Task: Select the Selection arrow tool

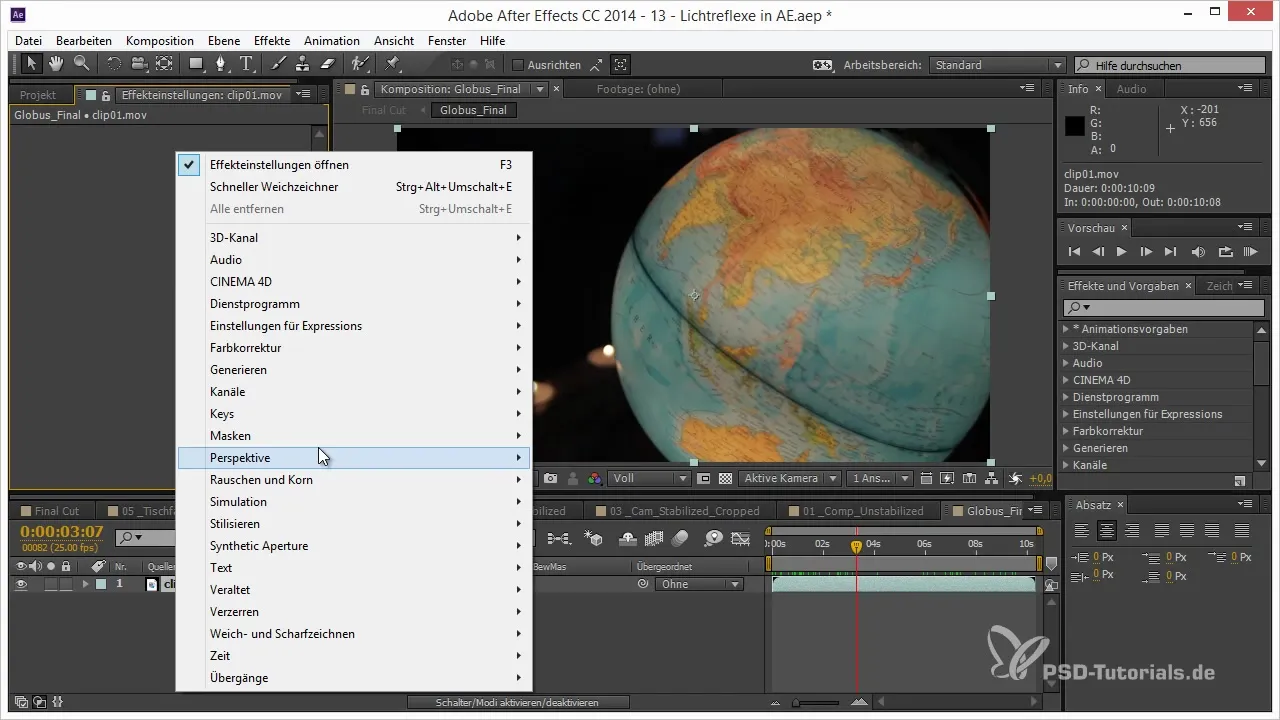Action: pos(32,64)
